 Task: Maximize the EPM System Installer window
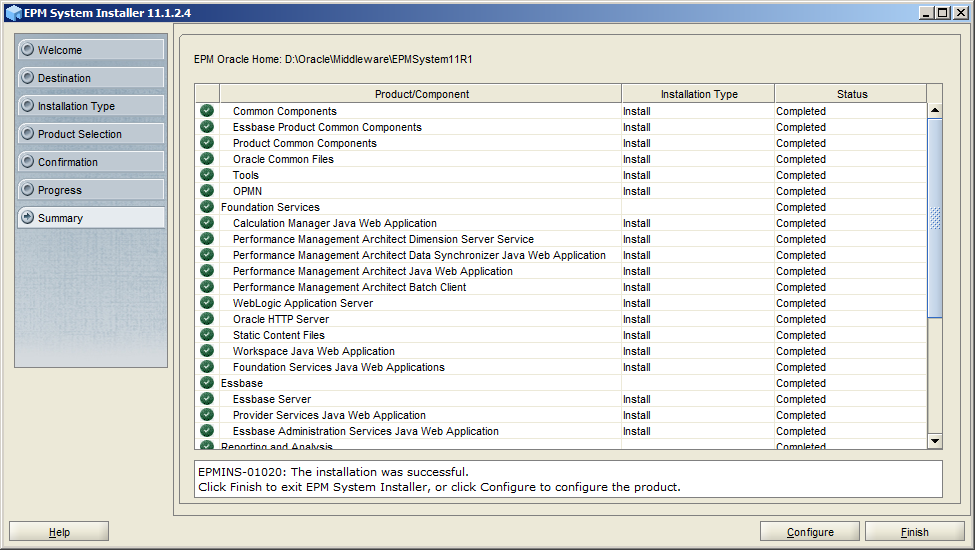pyautogui.click(x=943, y=12)
